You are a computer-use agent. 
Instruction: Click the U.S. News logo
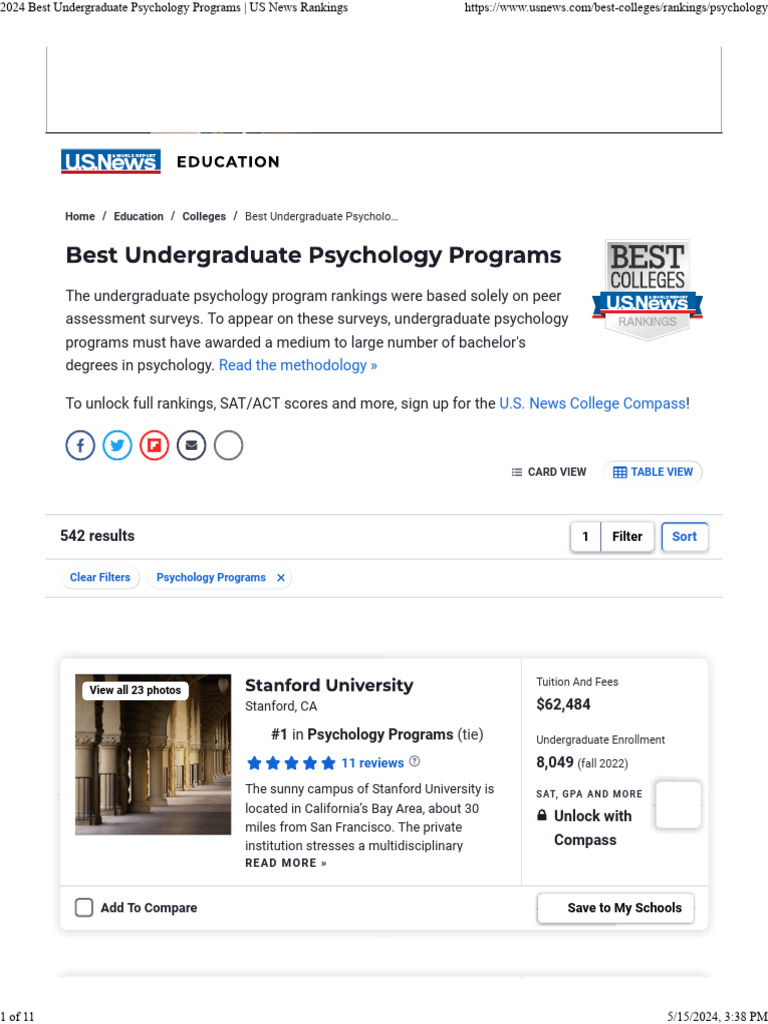point(111,161)
